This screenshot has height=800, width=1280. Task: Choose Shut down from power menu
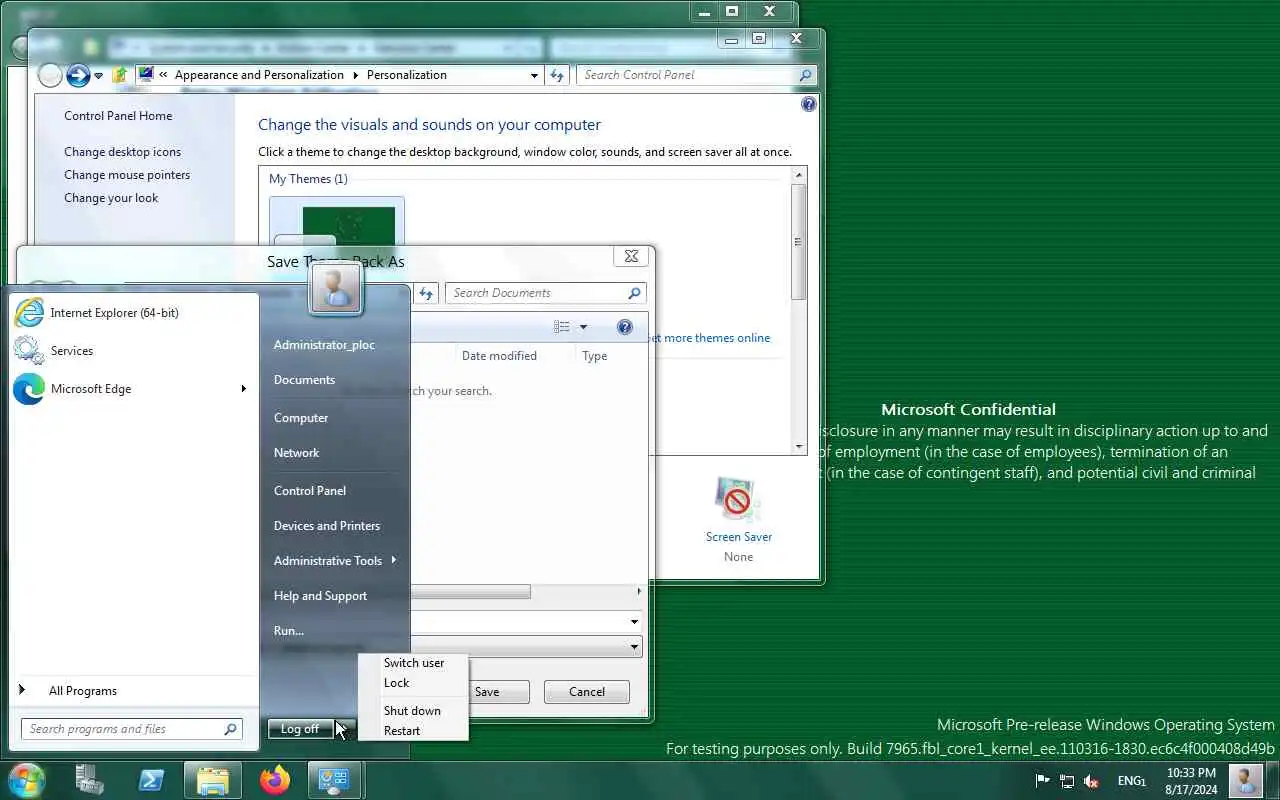(x=413, y=711)
